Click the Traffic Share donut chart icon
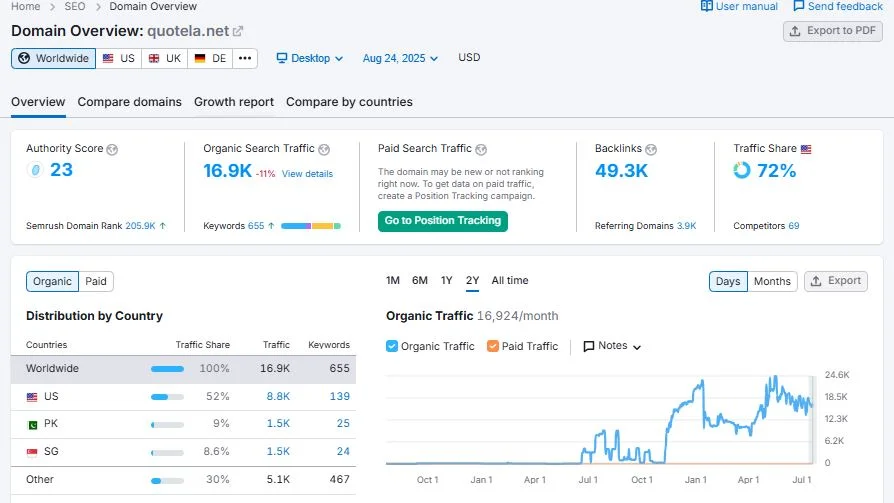 click(x=741, y=171)
